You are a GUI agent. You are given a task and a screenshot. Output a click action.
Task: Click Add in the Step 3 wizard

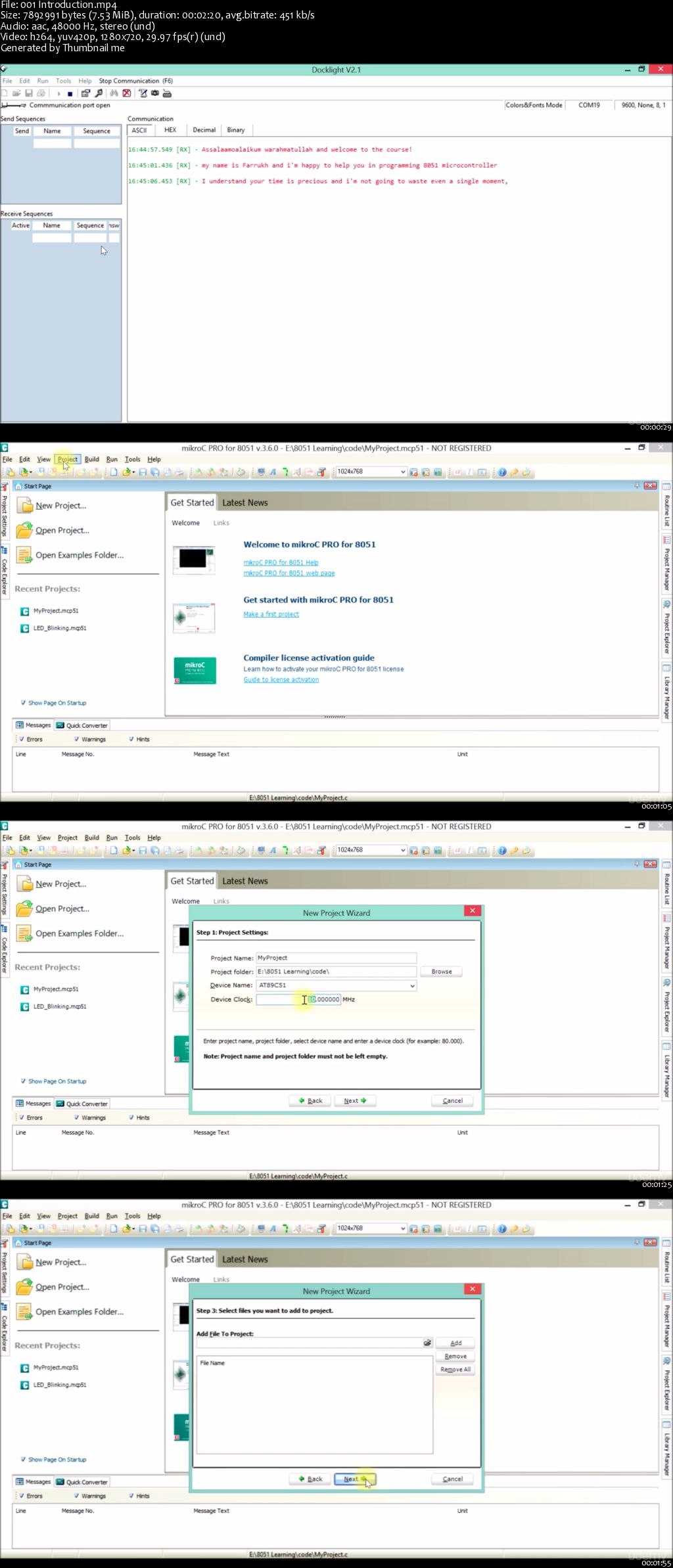(455, 1343)
